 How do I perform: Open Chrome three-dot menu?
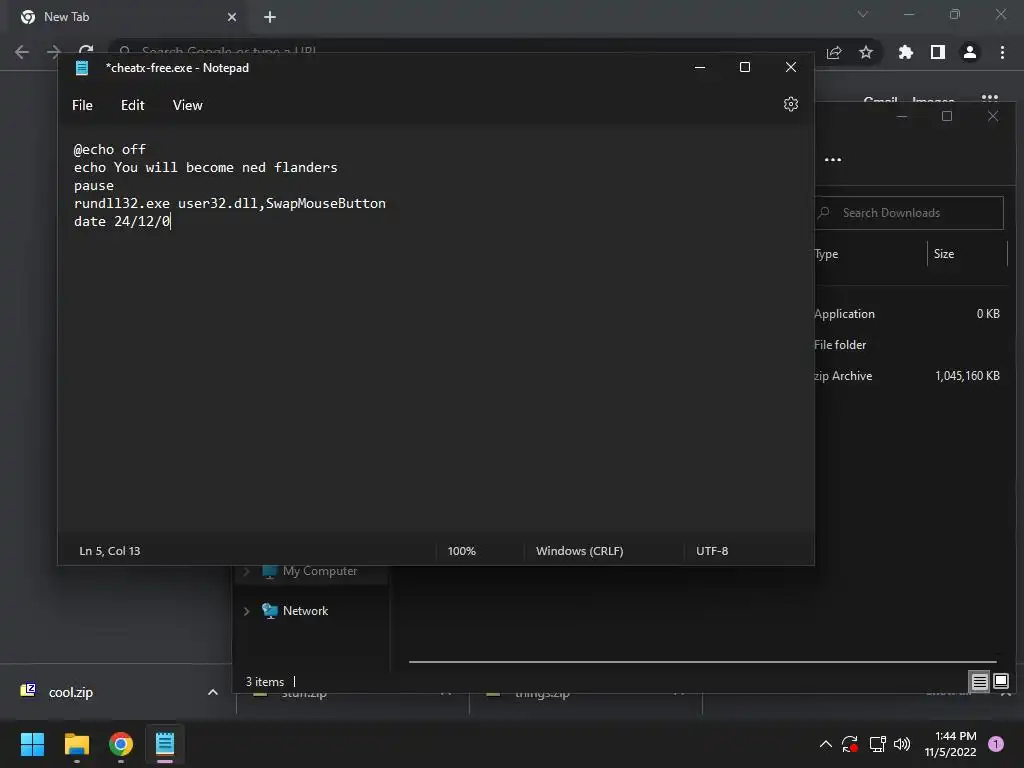click(x=1002, y=52)
